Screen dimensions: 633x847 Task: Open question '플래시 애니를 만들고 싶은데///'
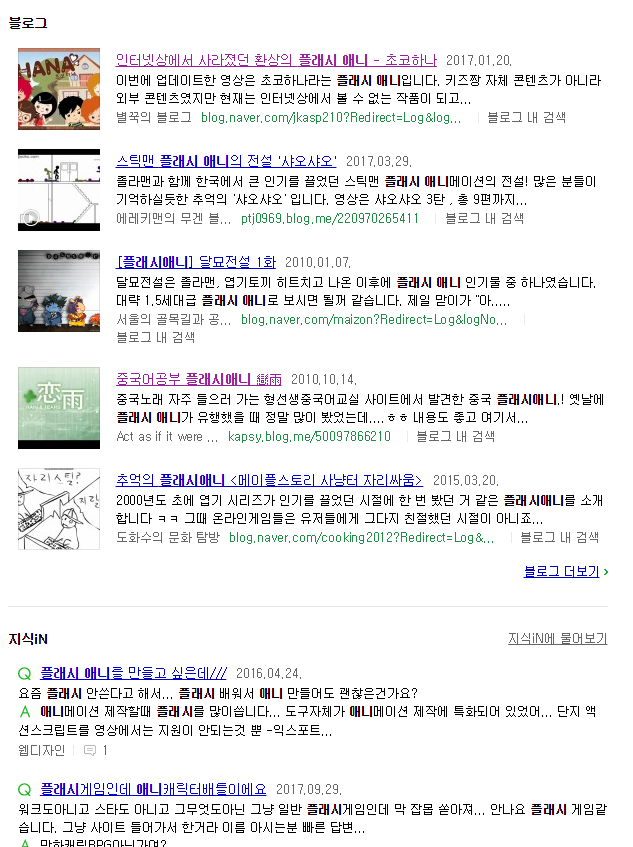133,673
